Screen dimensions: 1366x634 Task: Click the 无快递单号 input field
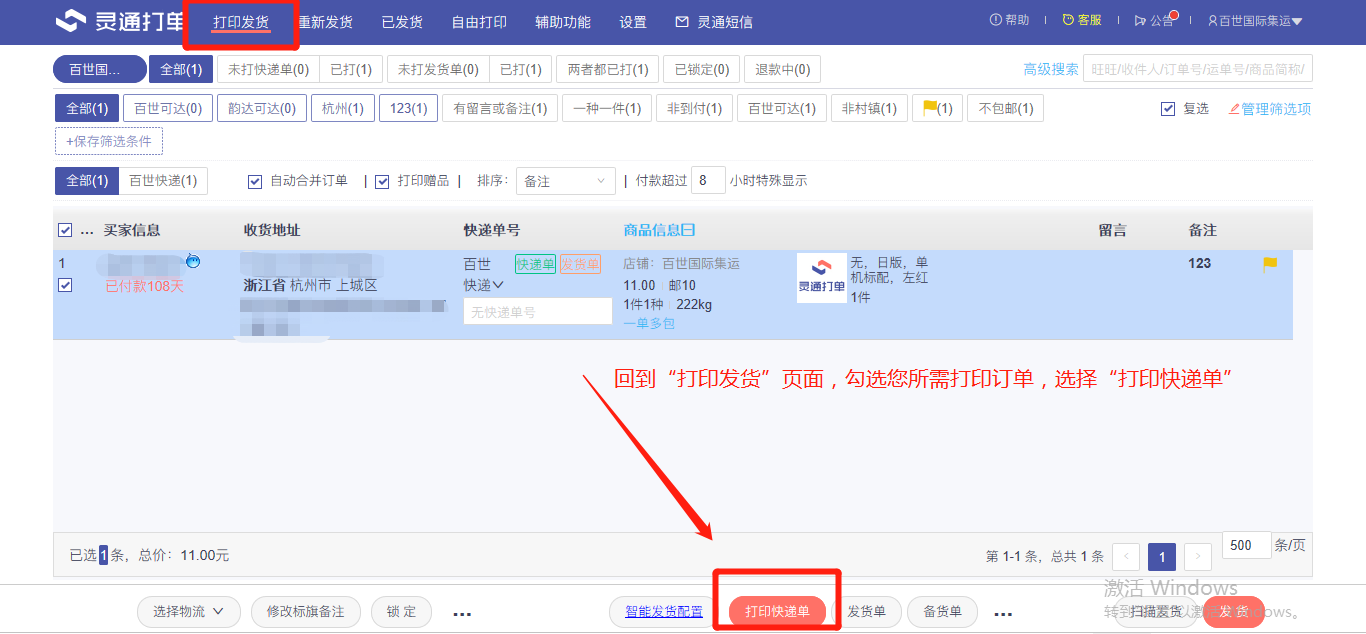pyautogui.click(x=537, y=312)
